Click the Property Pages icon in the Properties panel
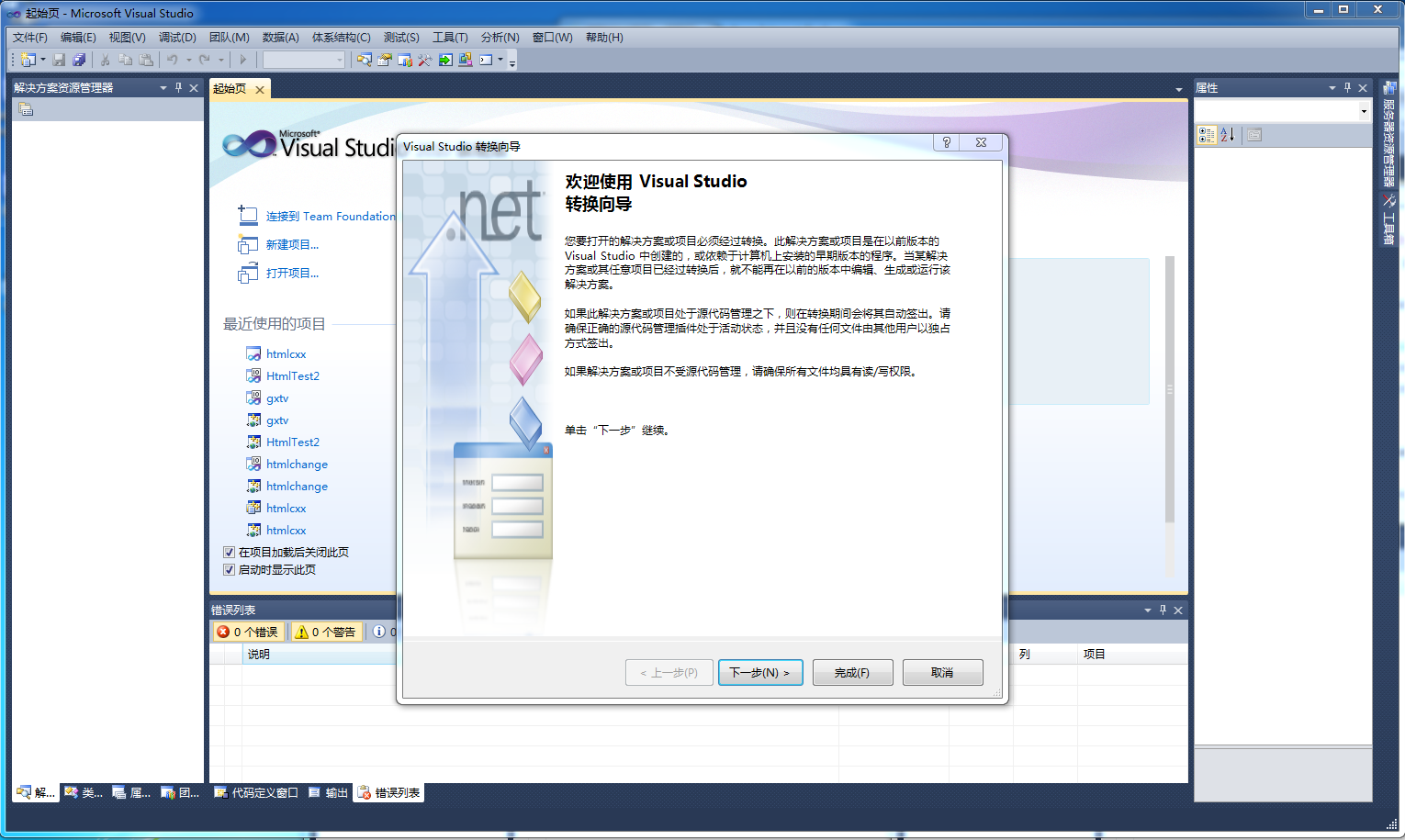 pos(1254,135)
